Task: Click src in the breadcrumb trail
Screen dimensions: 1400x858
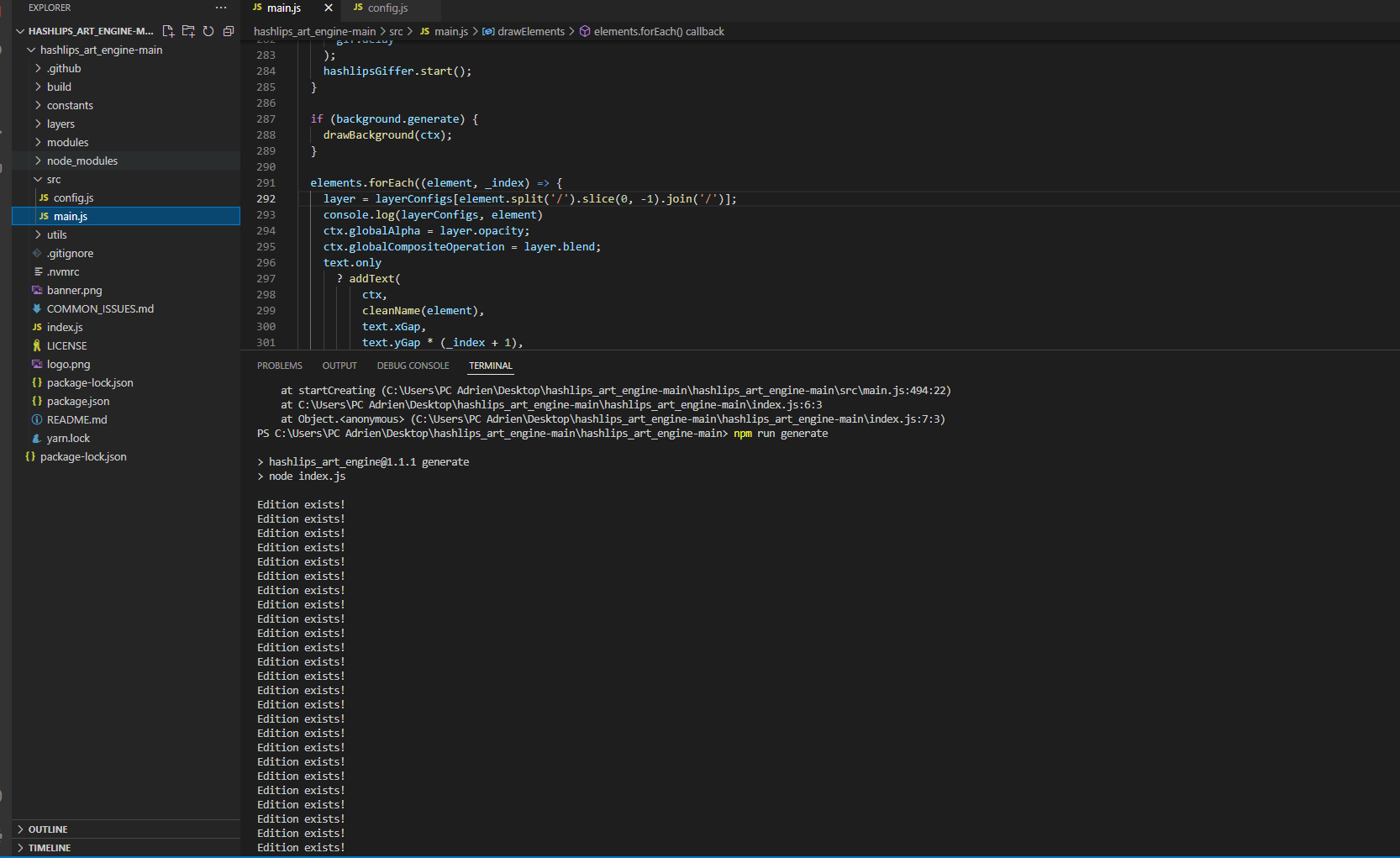Action: point(396,31)
